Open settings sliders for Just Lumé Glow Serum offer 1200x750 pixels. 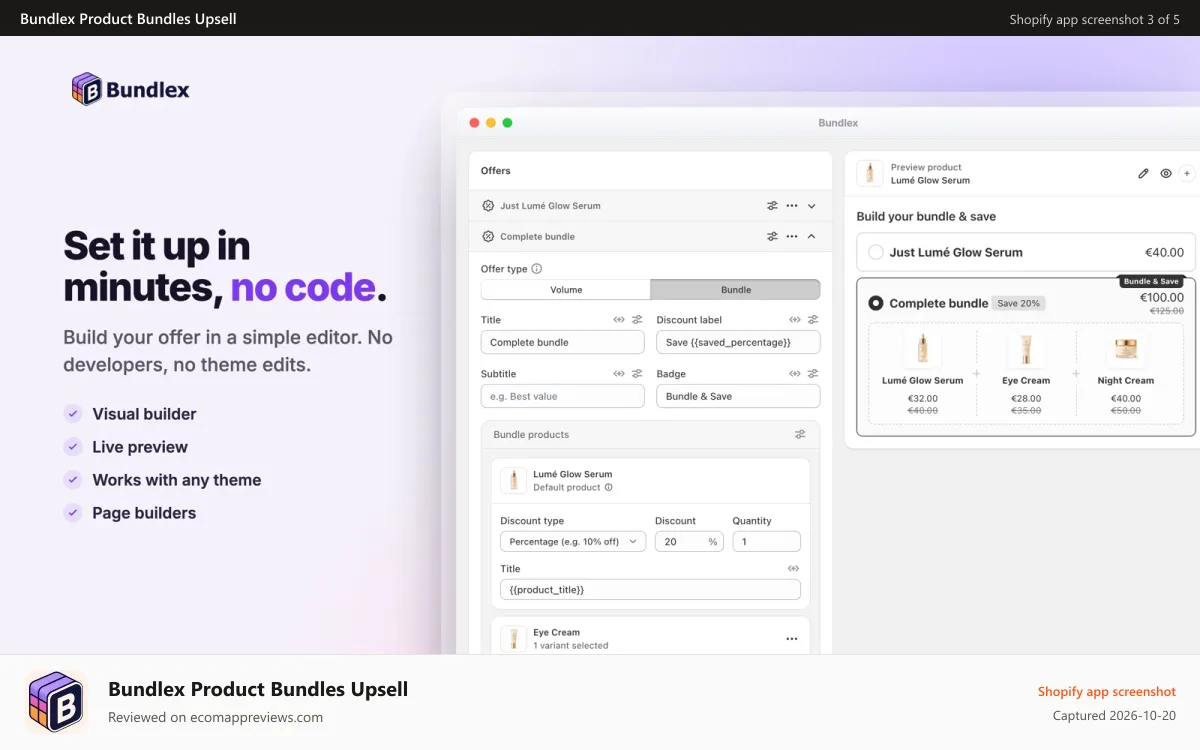coord(772,206)
